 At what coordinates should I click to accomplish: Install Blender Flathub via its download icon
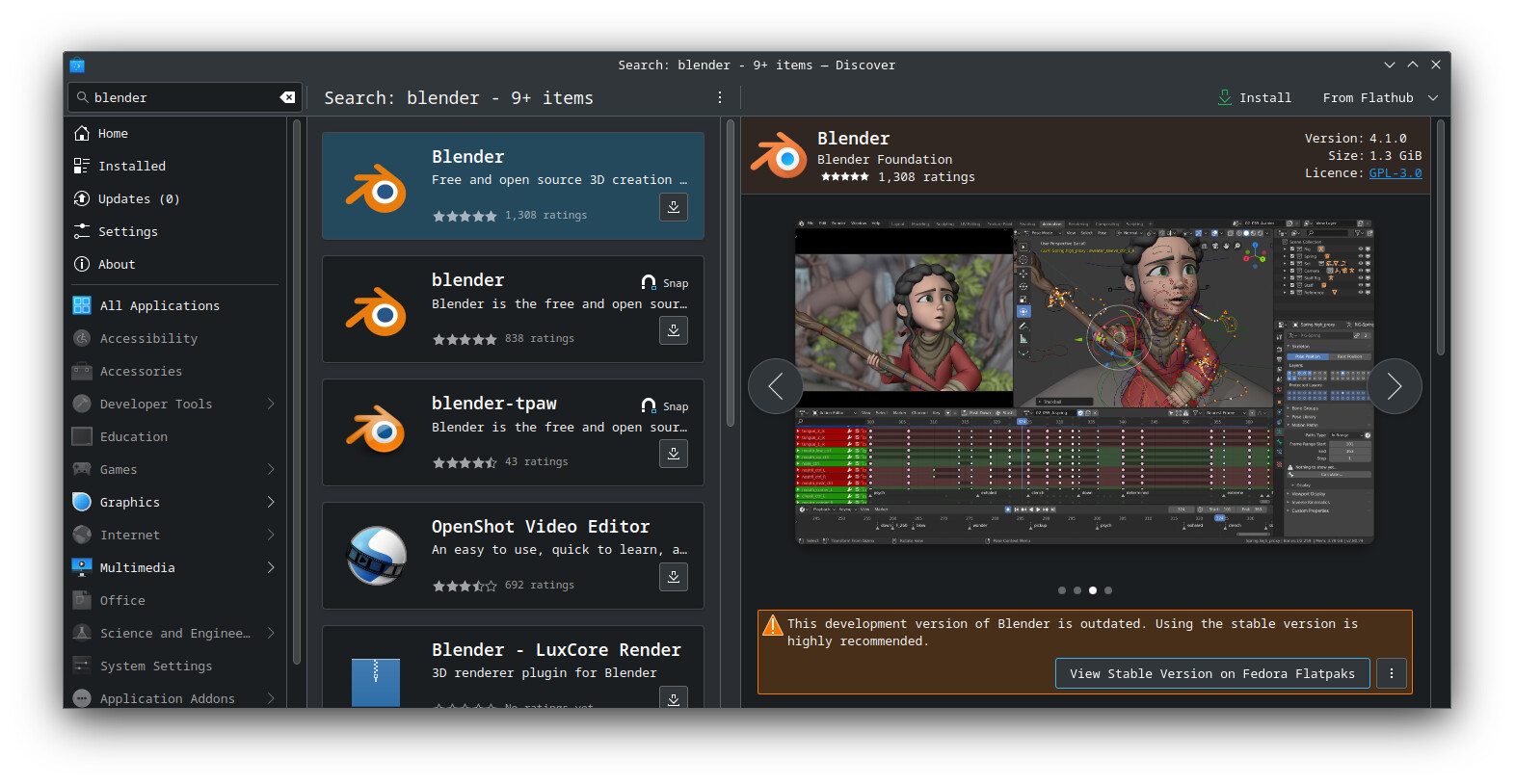pos(674,207)
